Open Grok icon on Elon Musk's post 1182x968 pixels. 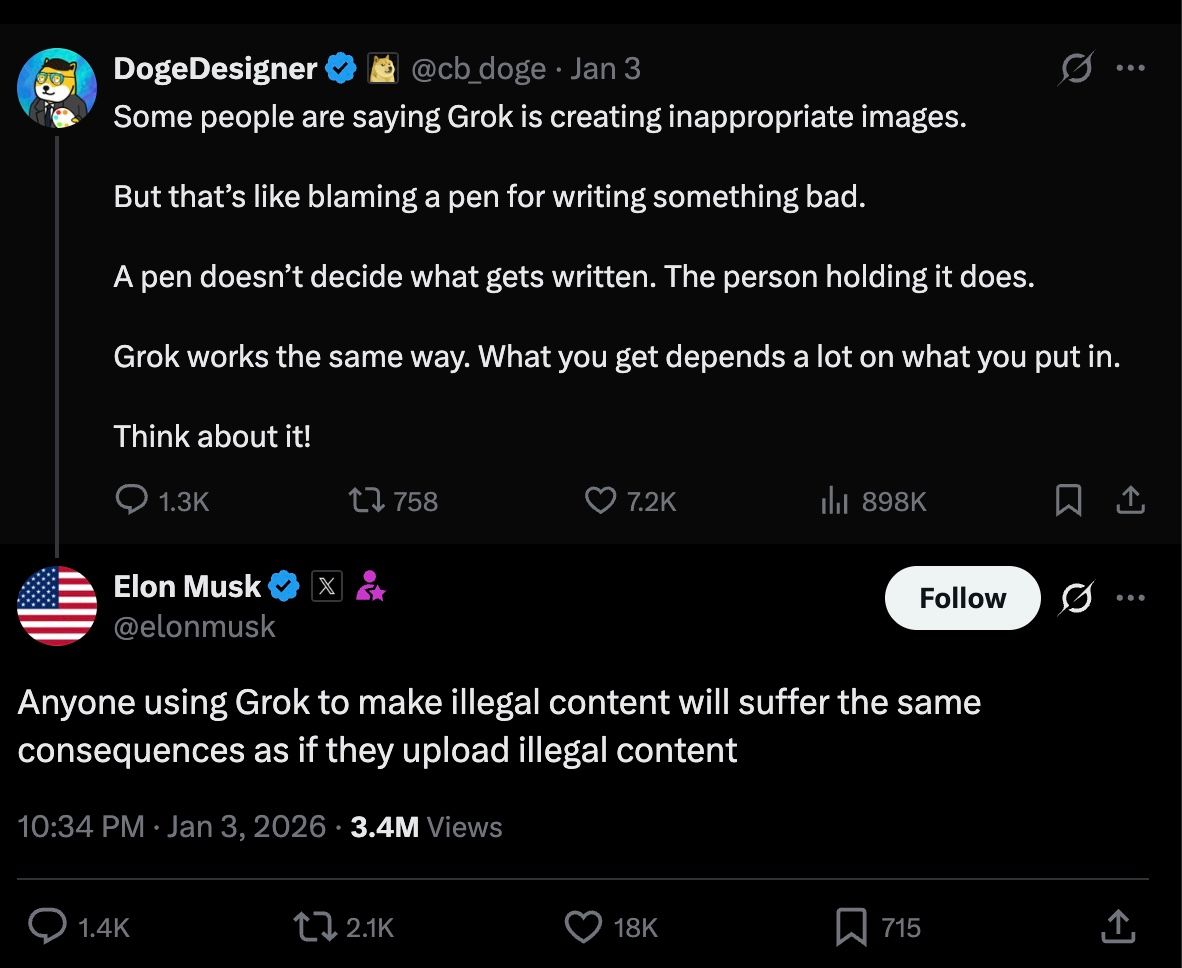[x=1076, y=598]
